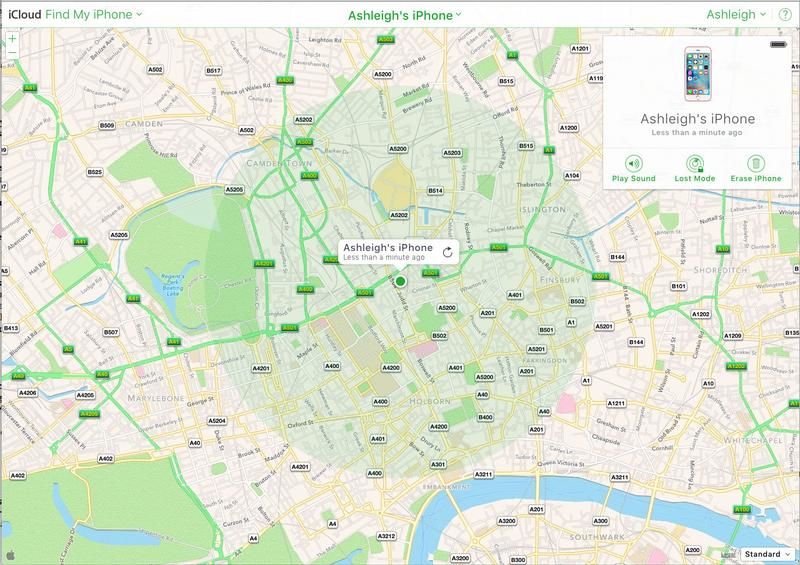
Task: Click the Southwark map label
Action: (597, 537)
